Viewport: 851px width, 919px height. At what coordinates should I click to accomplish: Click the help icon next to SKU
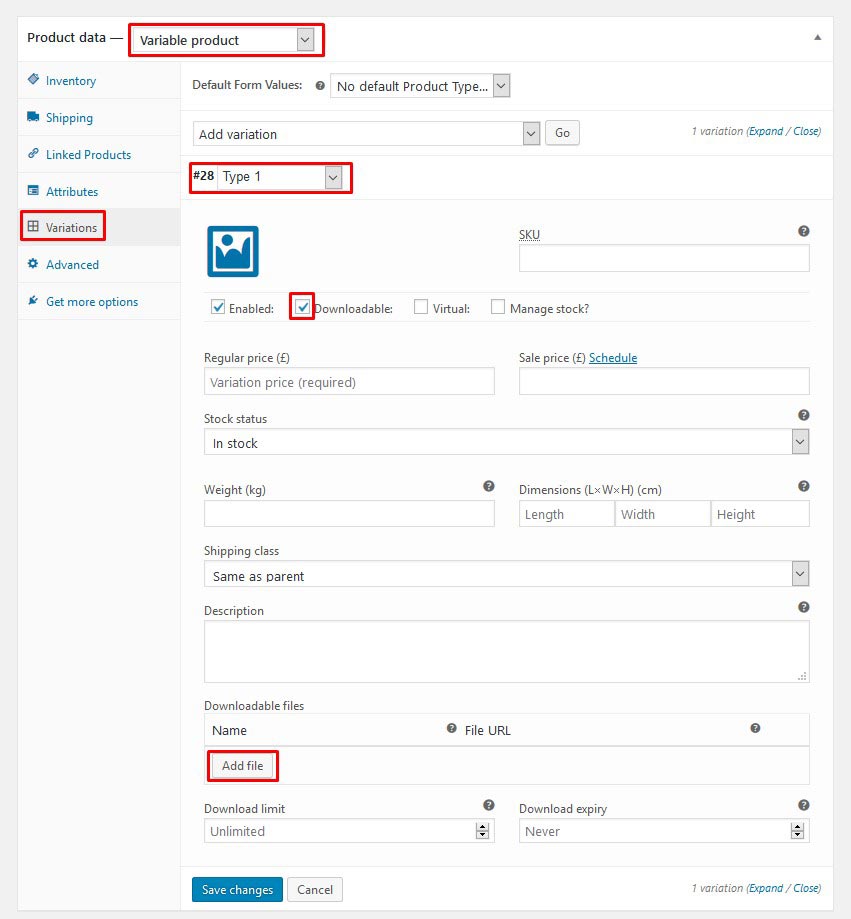pos(803,231)
